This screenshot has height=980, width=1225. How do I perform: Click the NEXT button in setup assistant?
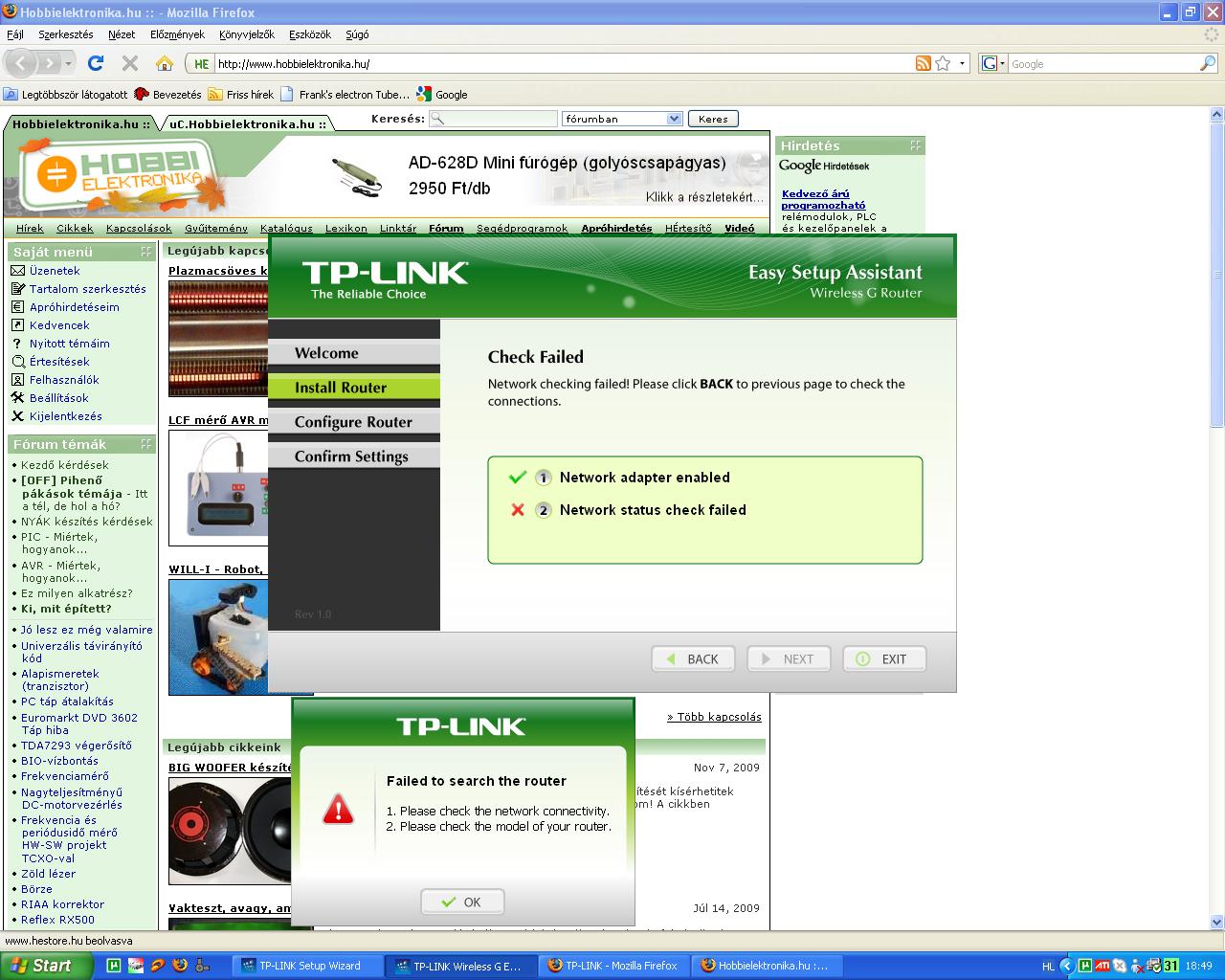coord(789,658)
